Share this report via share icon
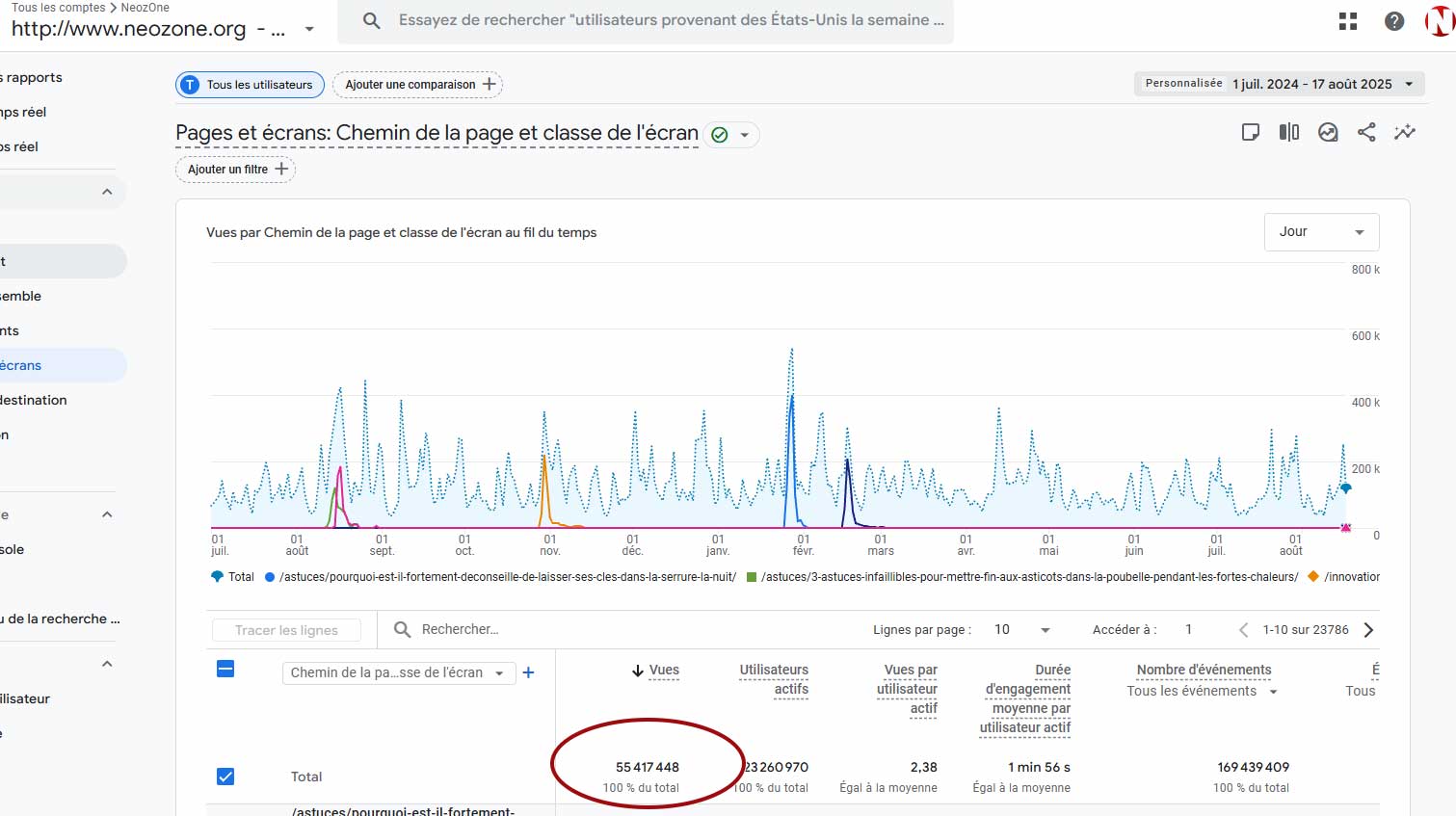Viewport: 1456px width, 816px height. [1366, 132]
